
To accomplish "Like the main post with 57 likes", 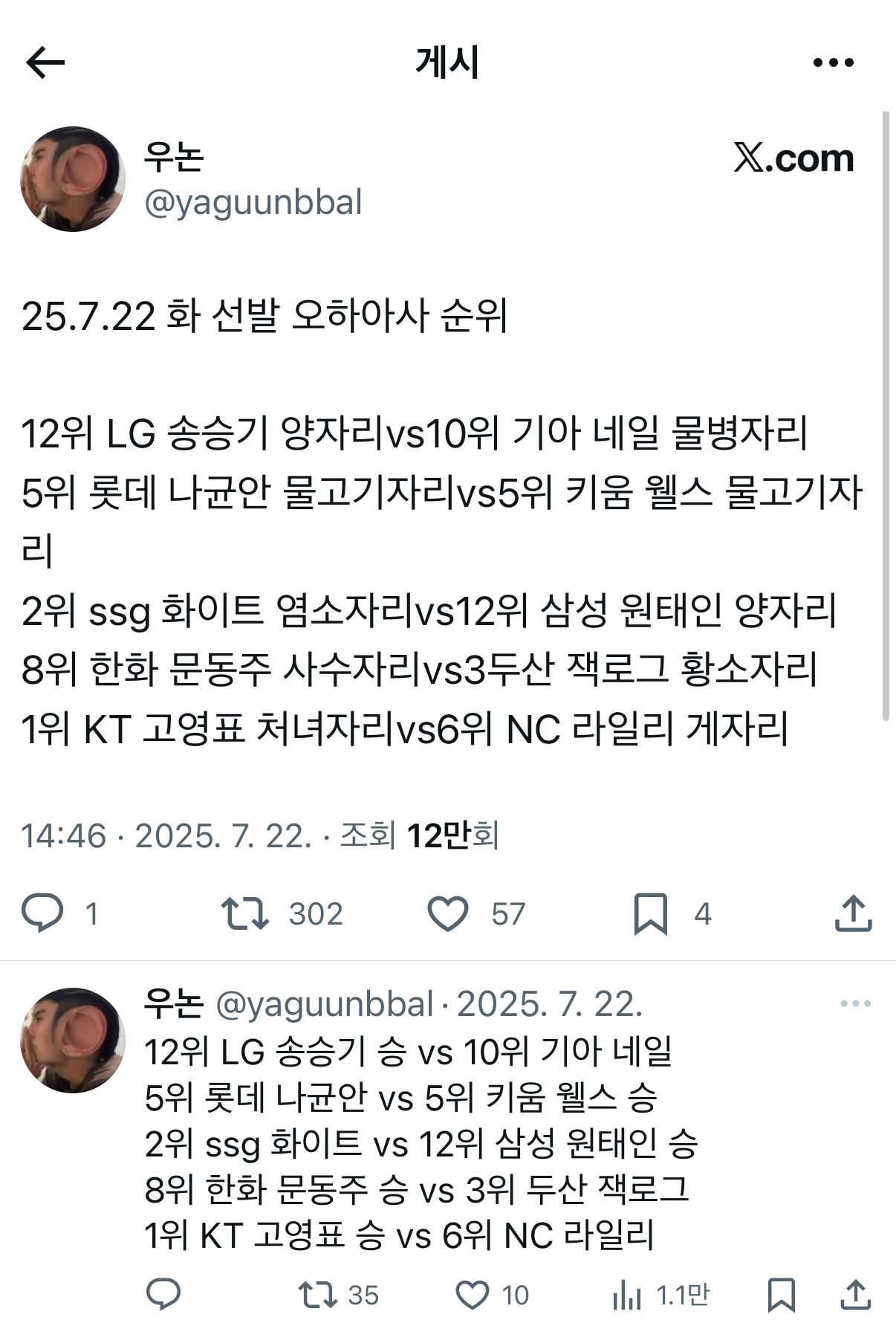I will click(448, 913).
